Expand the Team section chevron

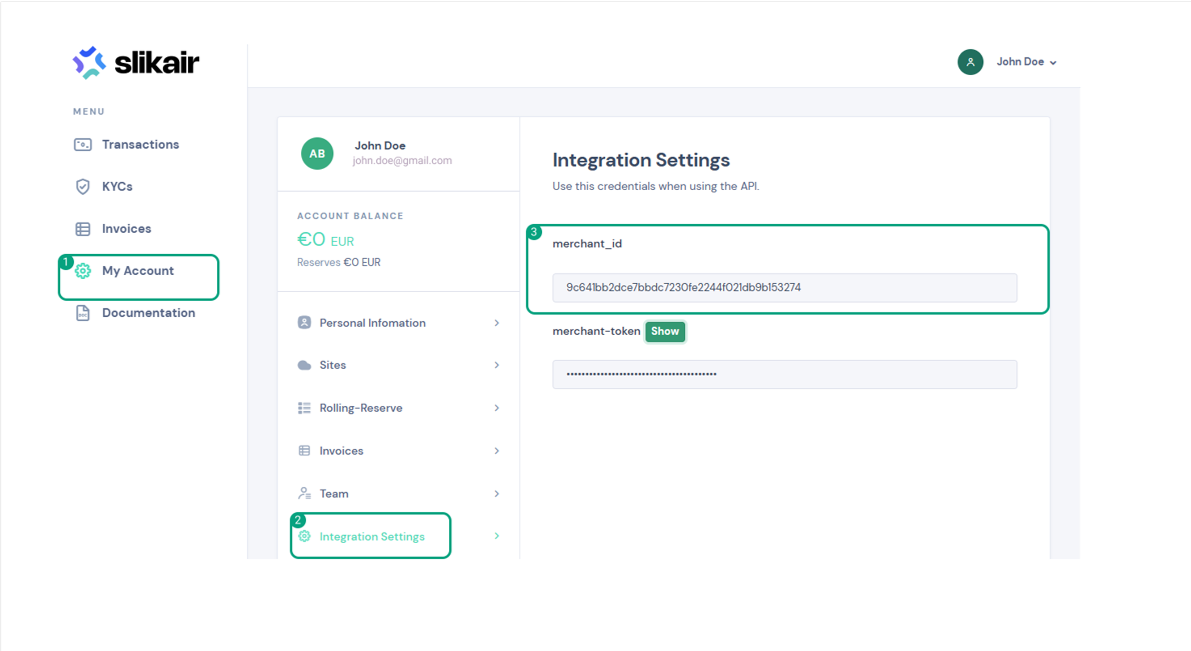[495, 493]
